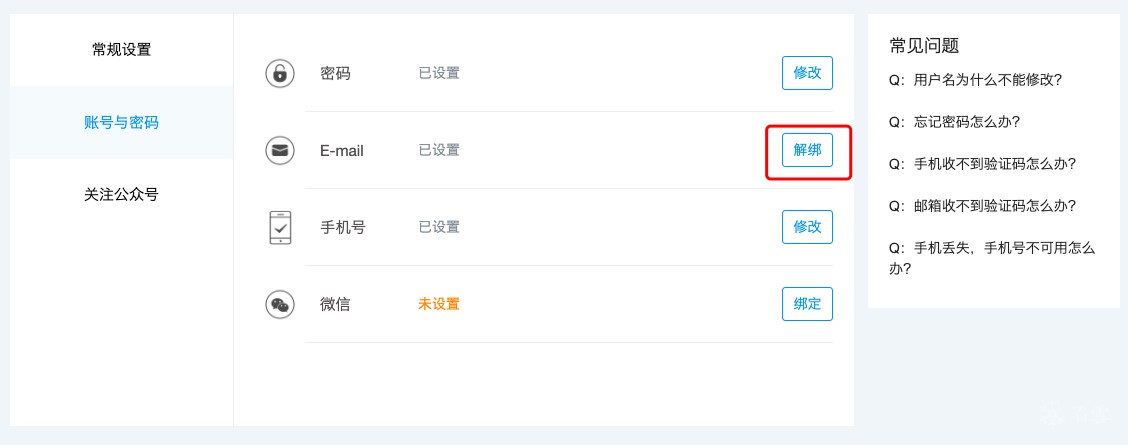
Task: Click the 微信 row label
Action: (x=335, y=304)
